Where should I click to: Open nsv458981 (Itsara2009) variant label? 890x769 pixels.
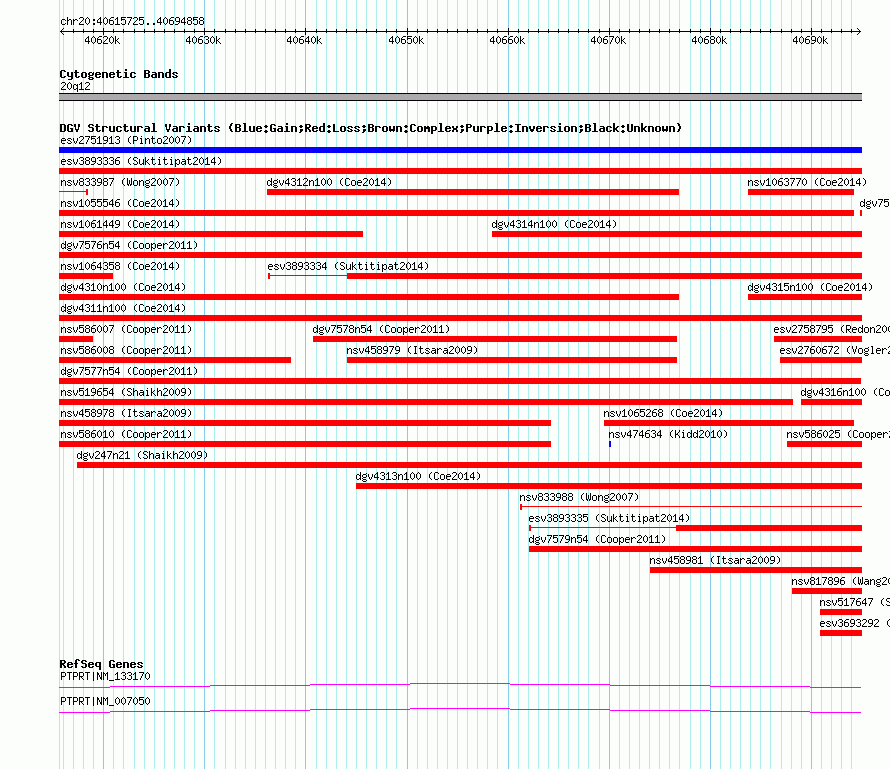pyautogui.click(x=715, y=560)
